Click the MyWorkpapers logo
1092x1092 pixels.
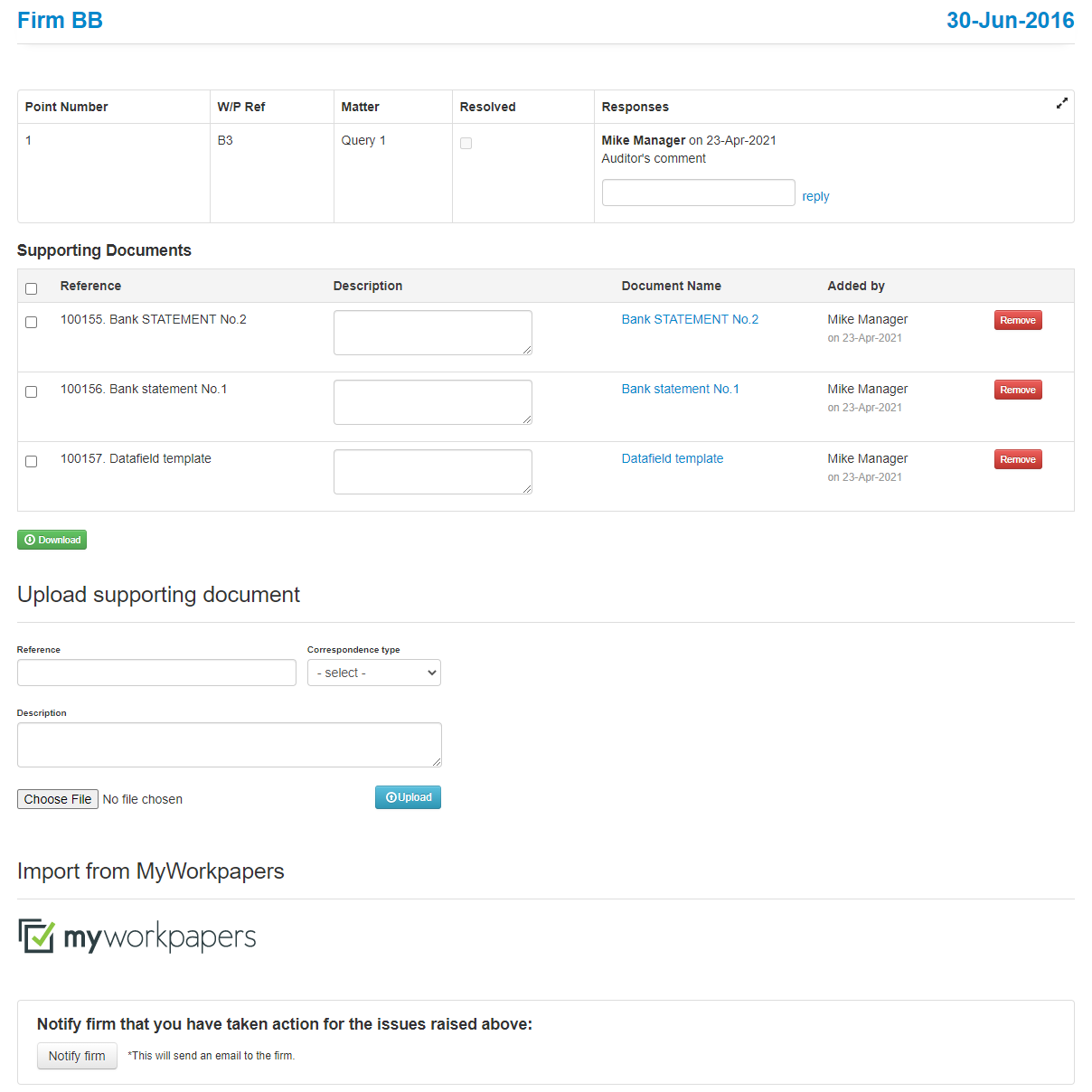point(137,937)
